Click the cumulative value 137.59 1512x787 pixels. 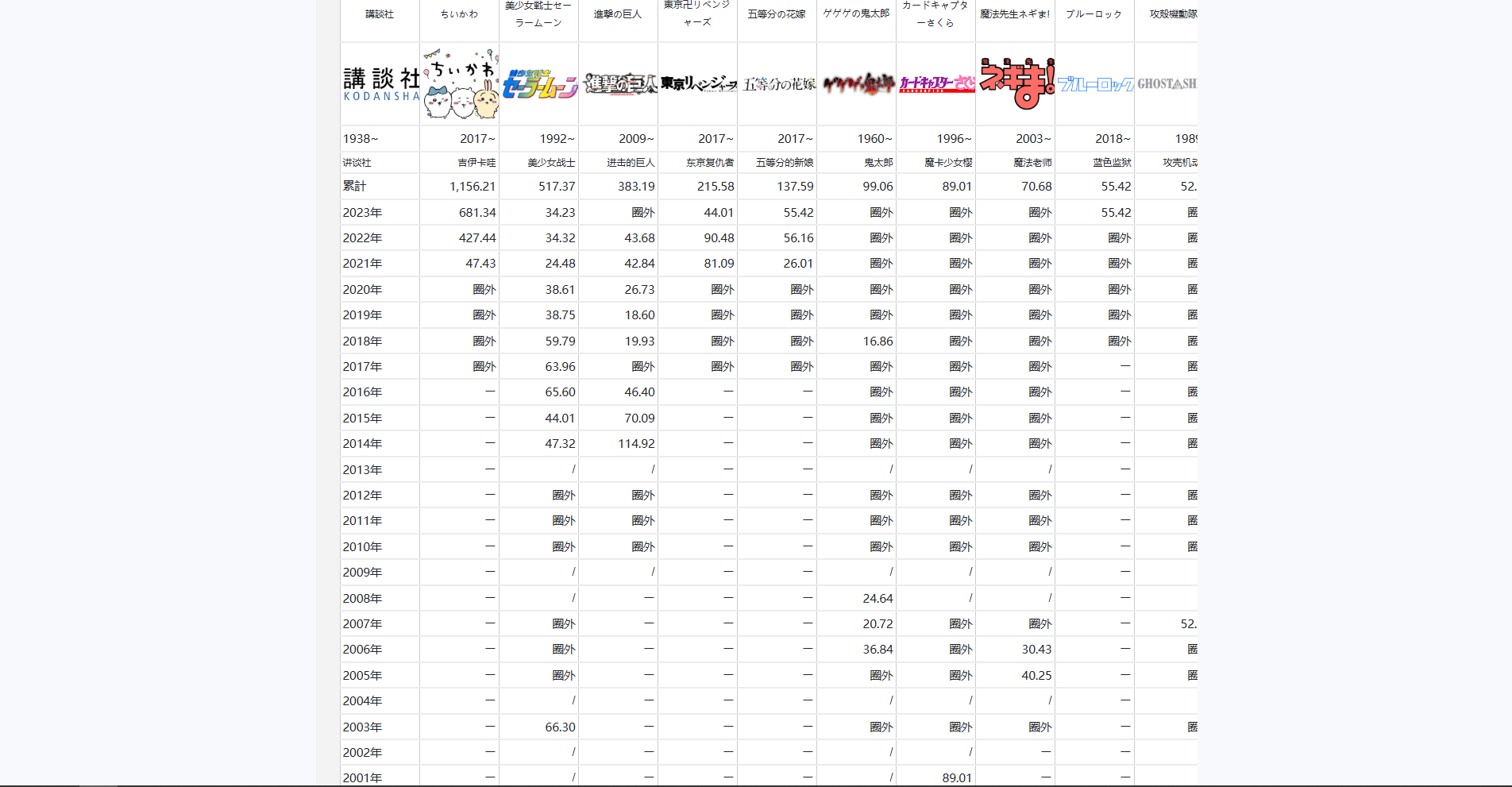(795, 187)
